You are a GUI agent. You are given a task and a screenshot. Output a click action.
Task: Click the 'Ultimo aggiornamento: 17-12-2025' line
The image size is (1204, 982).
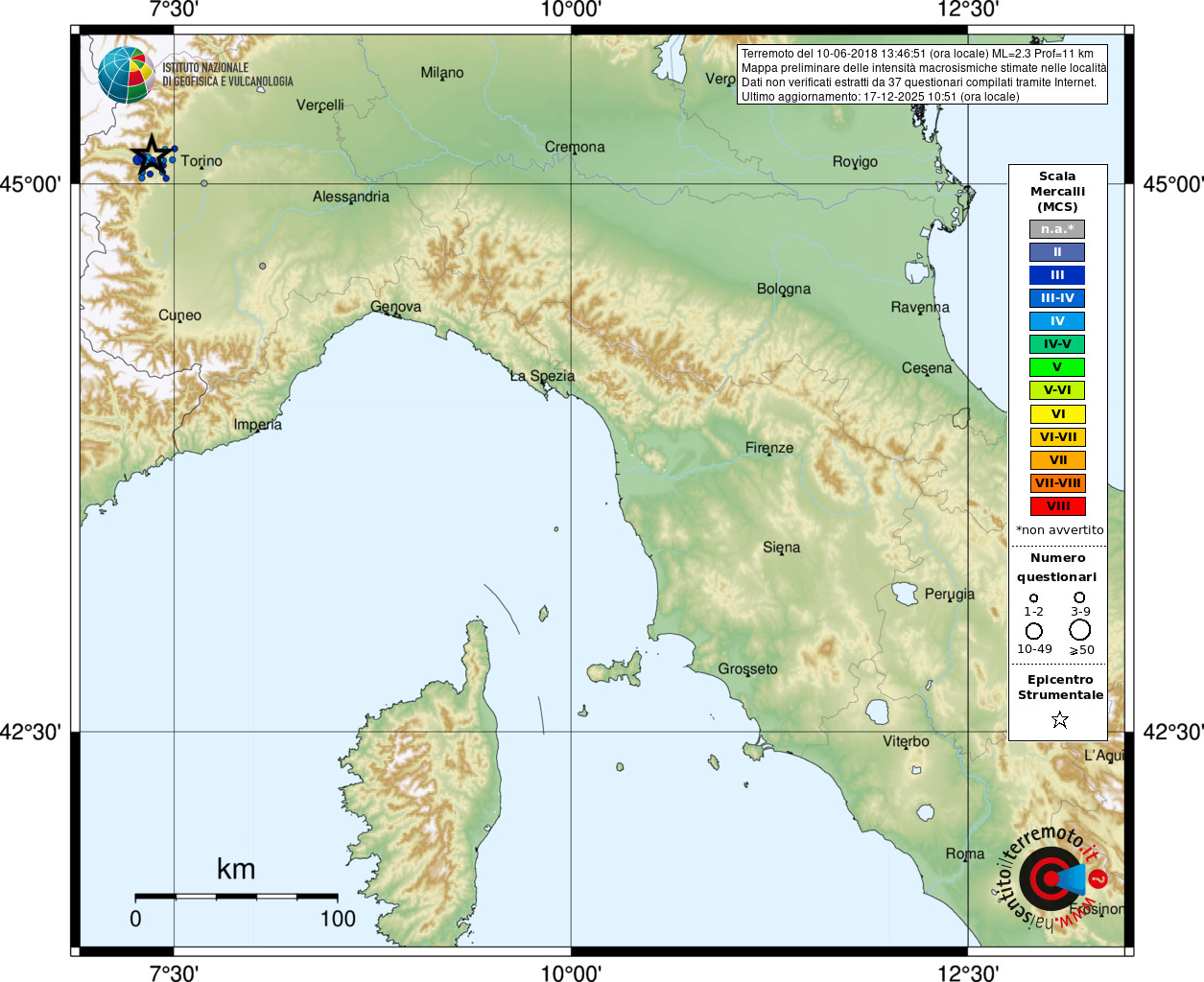[x=881, y=97]
